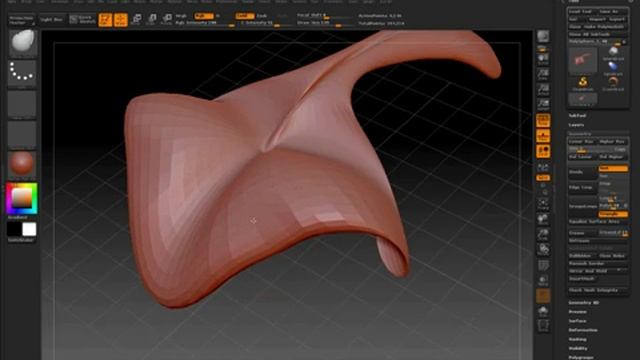
Task: Click Clone All SubTools button
Action: coord(598,34)
